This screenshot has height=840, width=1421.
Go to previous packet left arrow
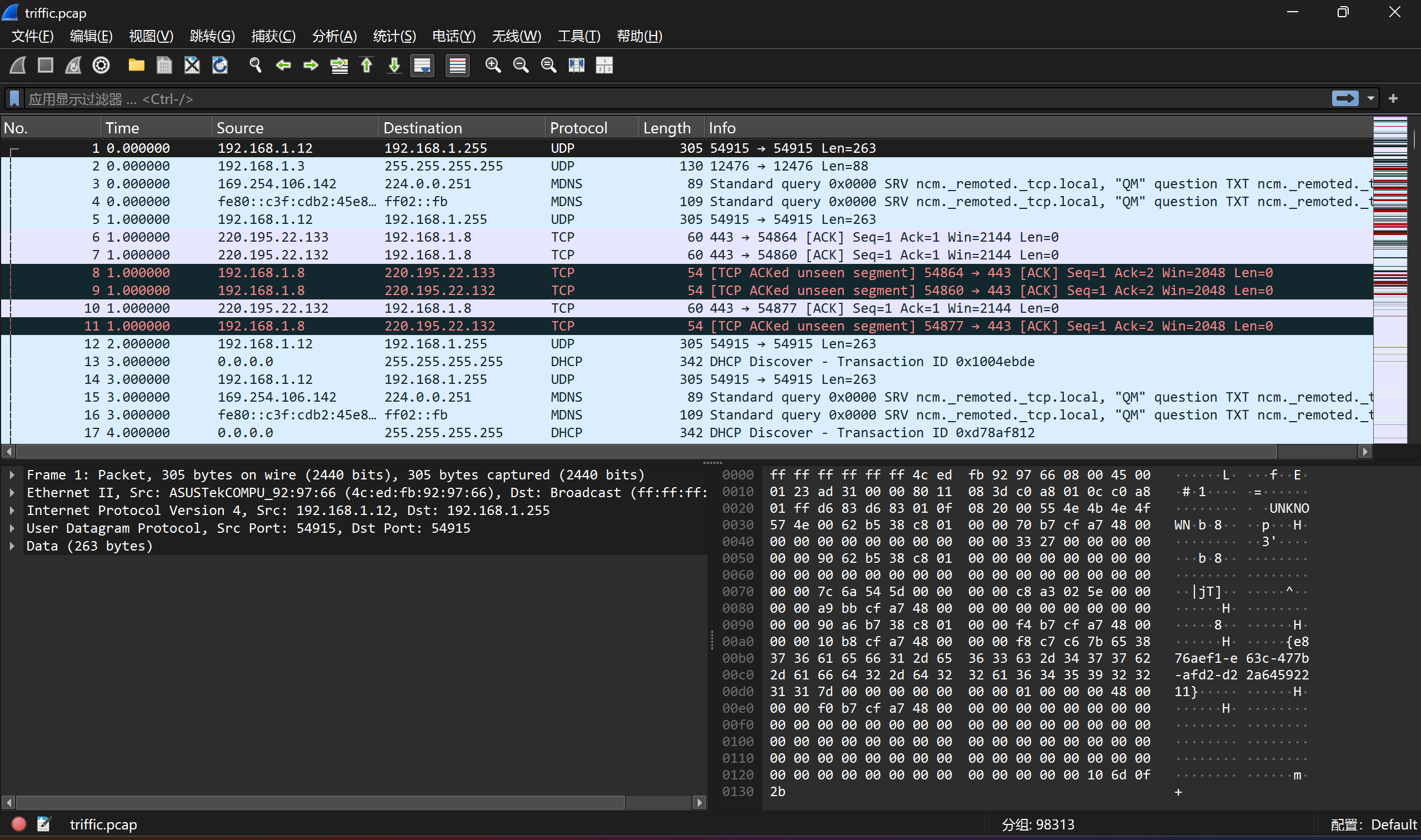point(283,65)
